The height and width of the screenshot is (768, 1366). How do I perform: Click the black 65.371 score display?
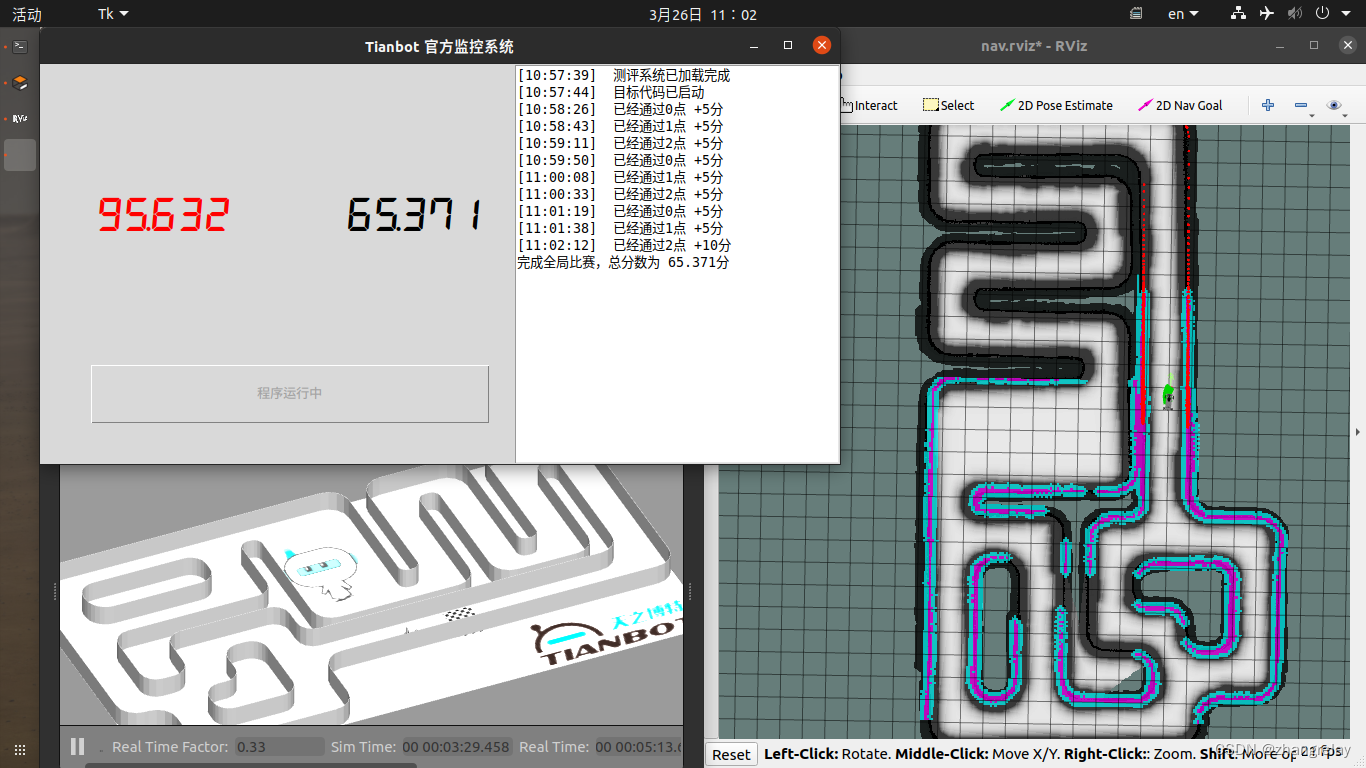pyautogui.click(x=414, y=215)
